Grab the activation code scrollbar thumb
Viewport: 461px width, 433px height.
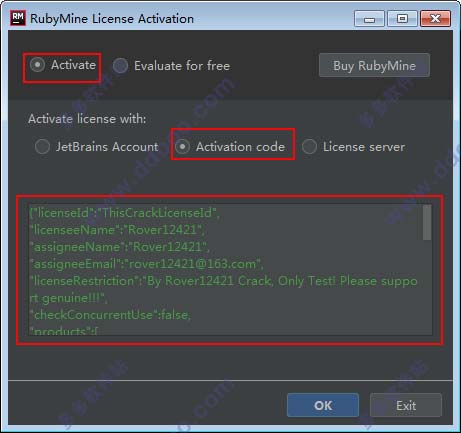(x=427, y=223)
